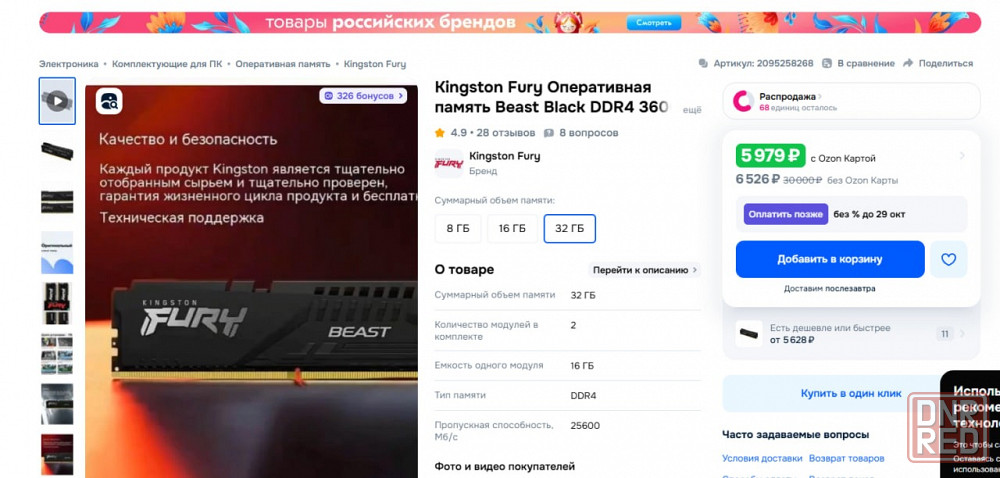The width and height of the screenshot is (1000, 478).
Task: Open Комплектующие для ПК breadcrumb
Action: (167, 64)
